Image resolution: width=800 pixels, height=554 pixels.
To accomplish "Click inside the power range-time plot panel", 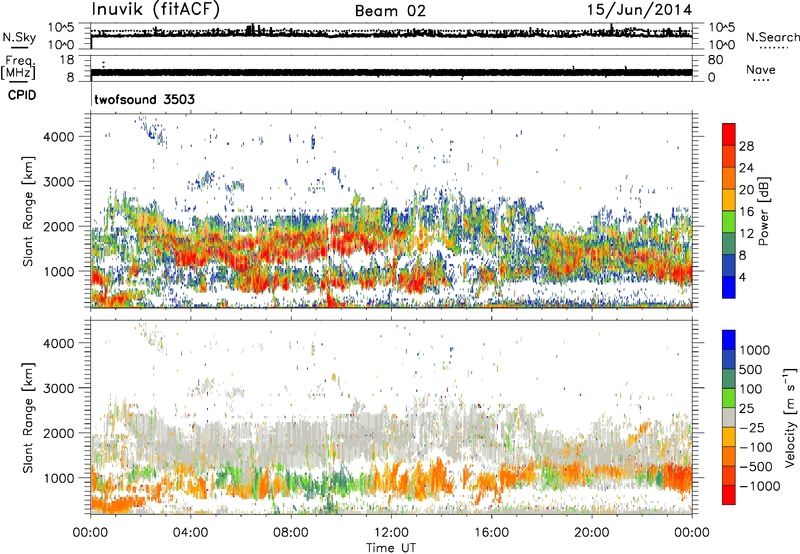I will click(x=391, y=210).
